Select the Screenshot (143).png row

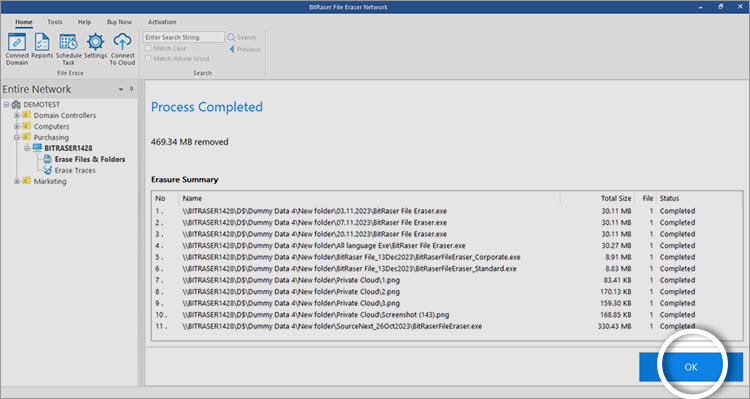pos(447,314)
